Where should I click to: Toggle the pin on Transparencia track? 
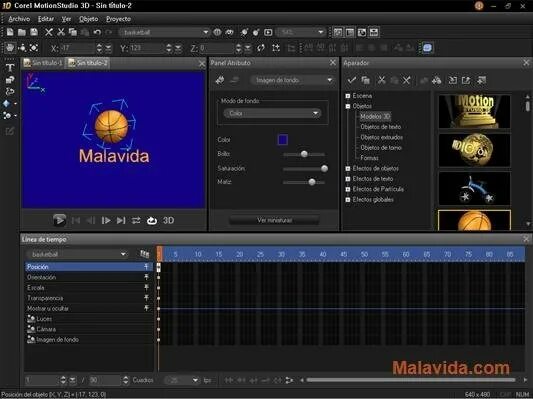(x=147, y=298)
